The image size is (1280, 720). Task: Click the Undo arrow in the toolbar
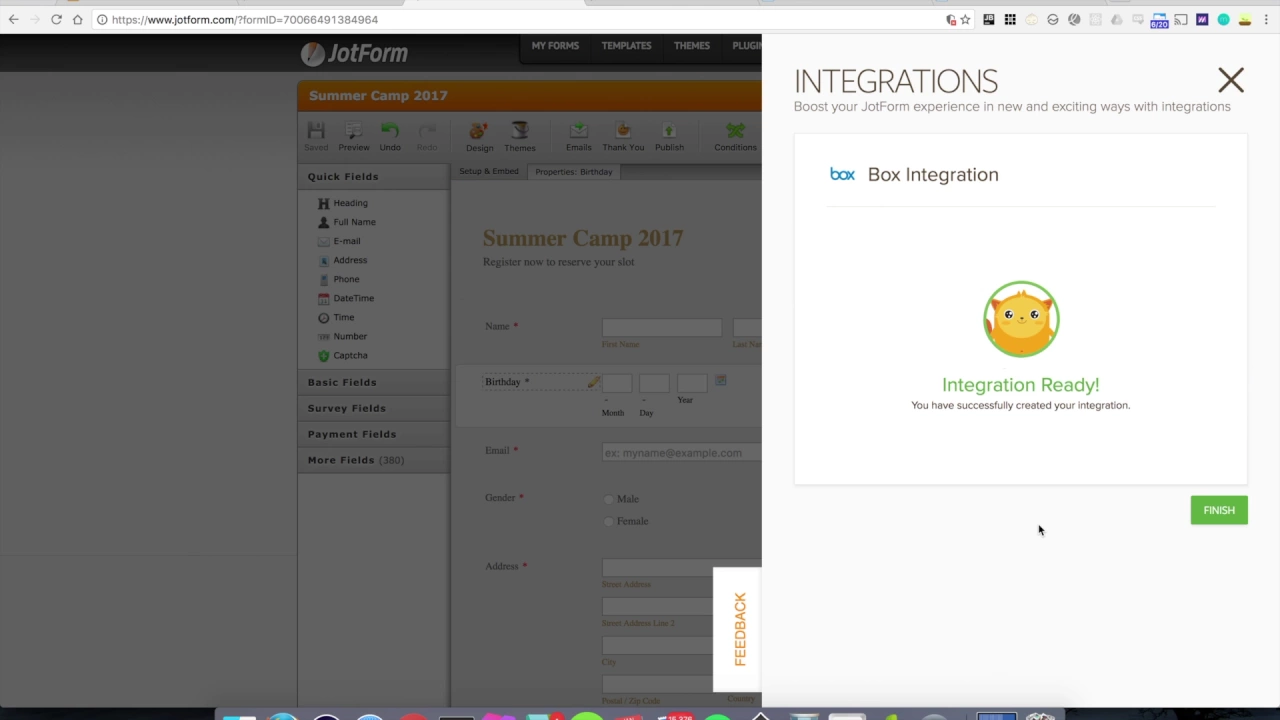pyautogui.click(x=390, y=137)
